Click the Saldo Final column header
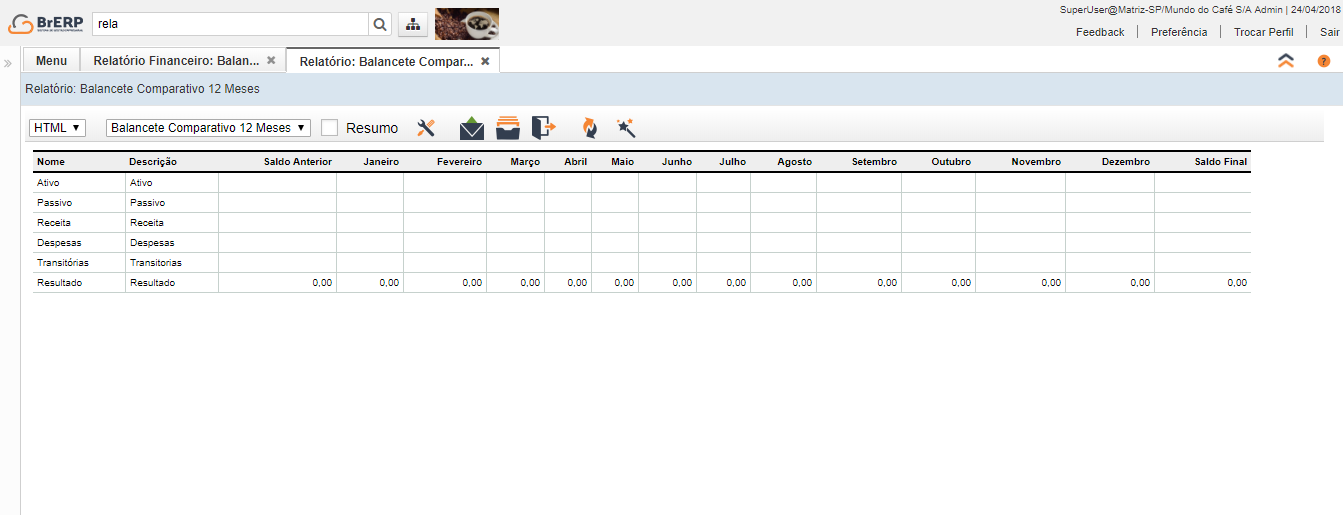Image resolution: width=1343 pixels, height=515 pixels. tap(1221, 161)
